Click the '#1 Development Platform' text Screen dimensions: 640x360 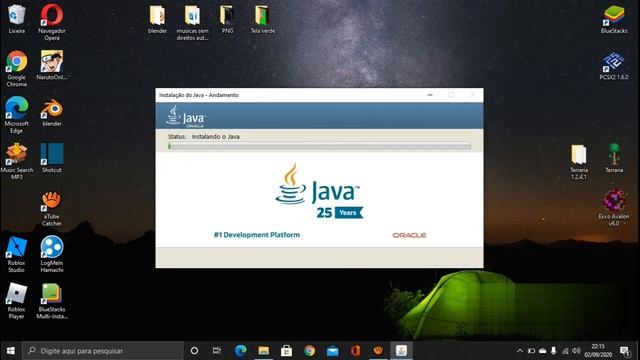(x=257, y=235)
